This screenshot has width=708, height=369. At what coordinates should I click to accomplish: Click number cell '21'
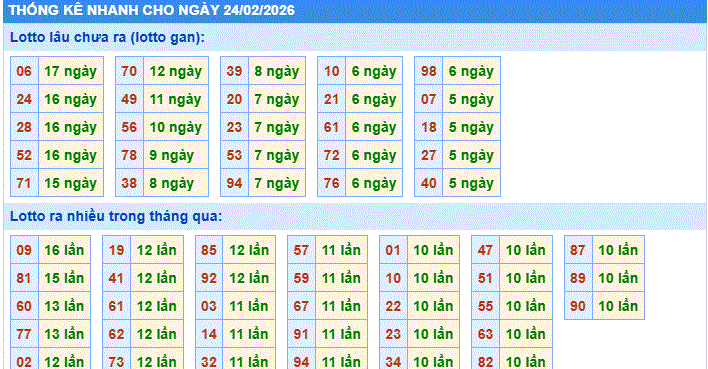click(x=331, y=99)
